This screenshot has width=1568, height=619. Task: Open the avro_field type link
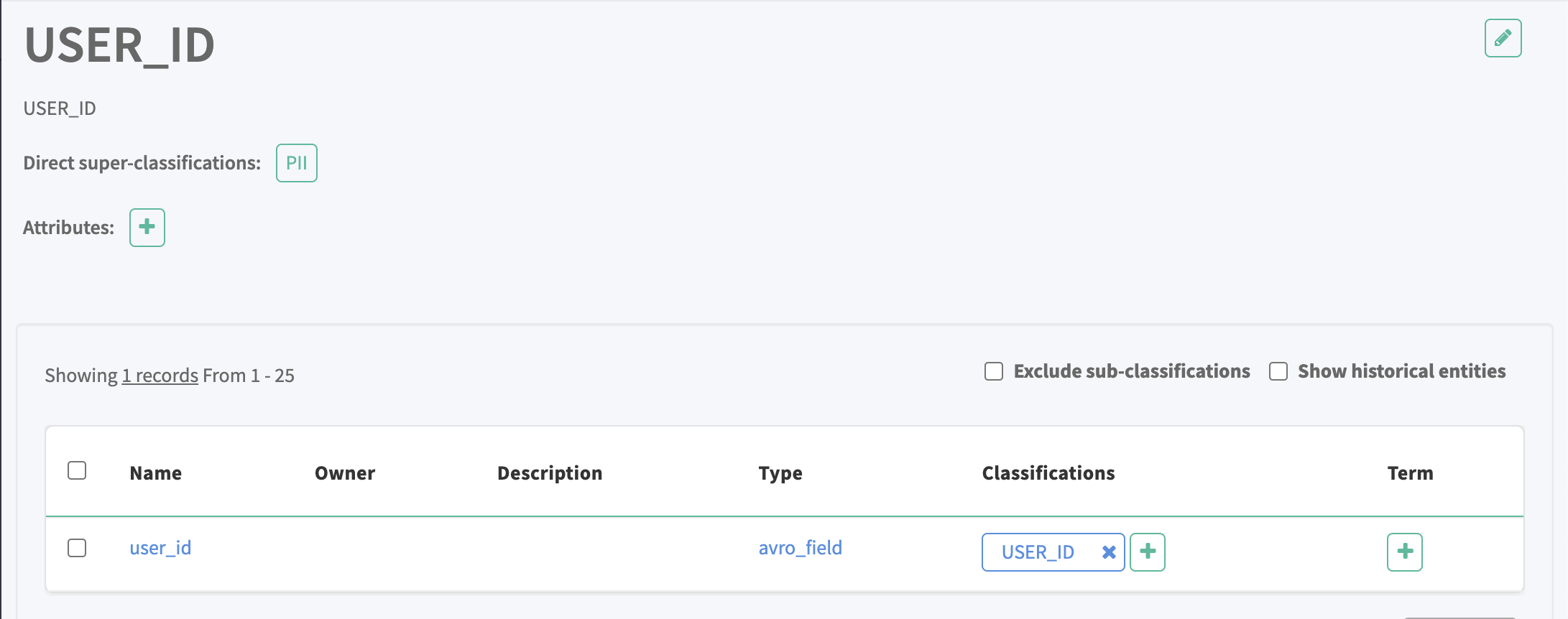[800, 548]
